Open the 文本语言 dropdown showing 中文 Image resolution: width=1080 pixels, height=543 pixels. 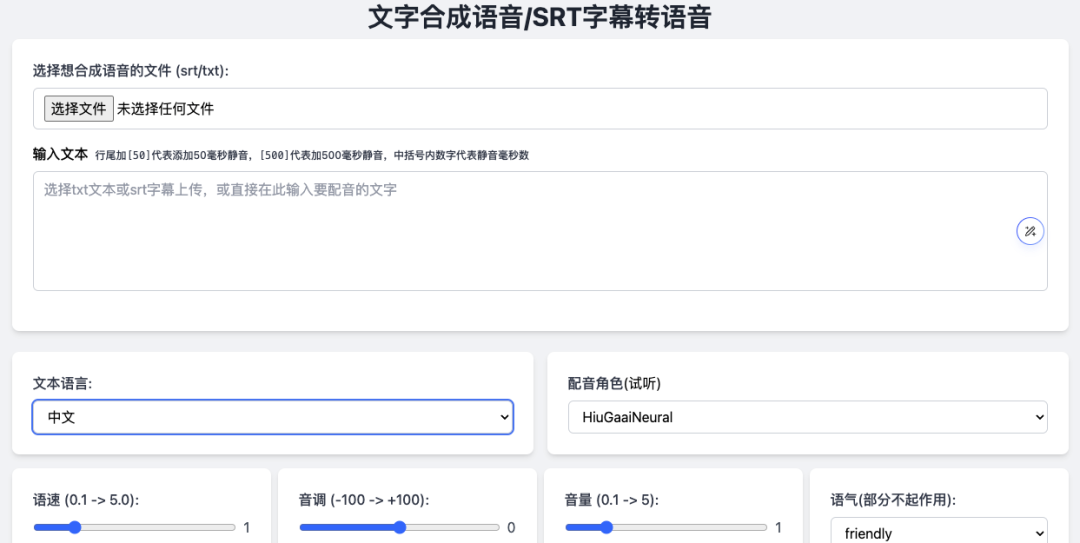(x=273, y=417)
